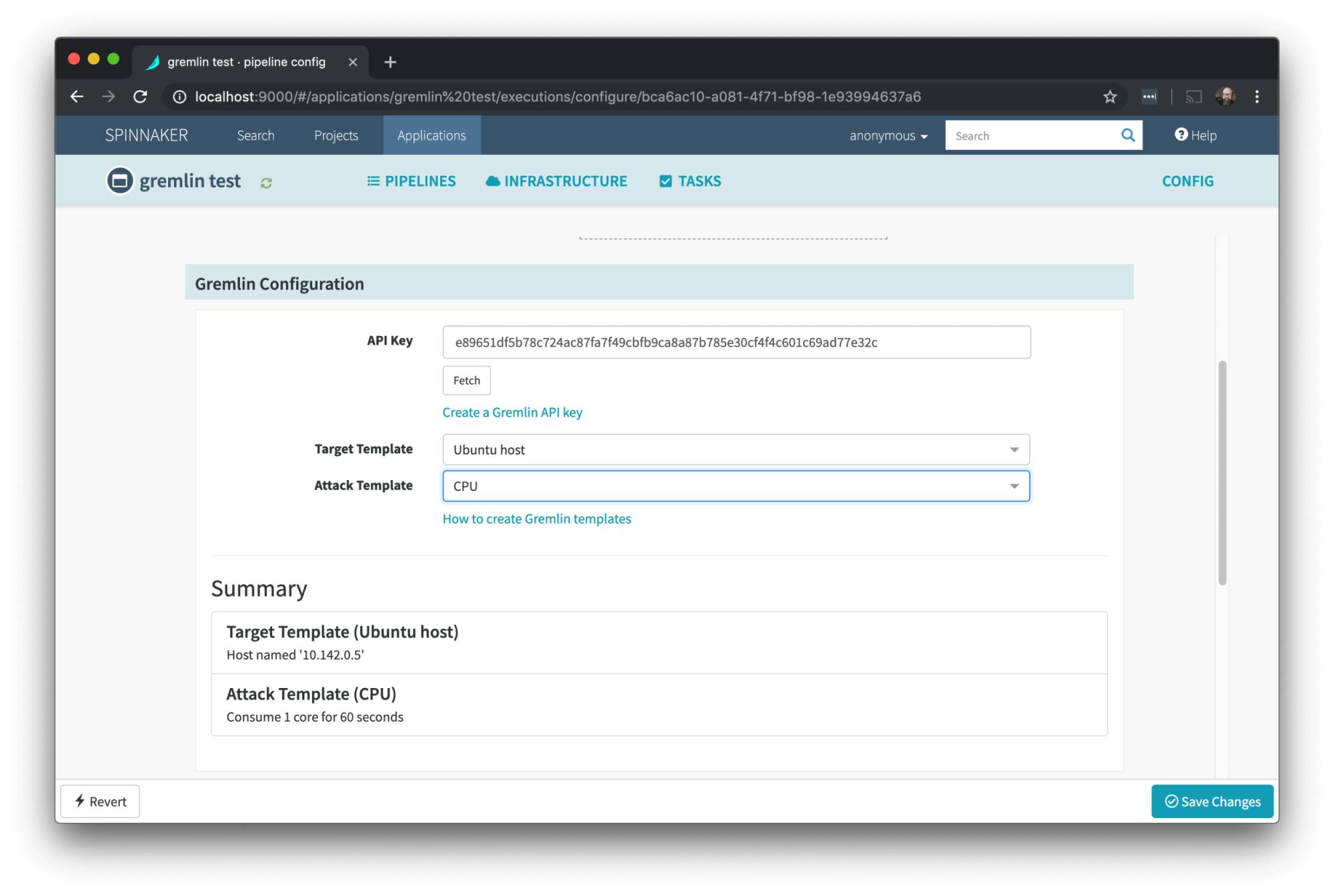Click the API Key input field
1334x896 pixels.
click(x=736, y=342)
